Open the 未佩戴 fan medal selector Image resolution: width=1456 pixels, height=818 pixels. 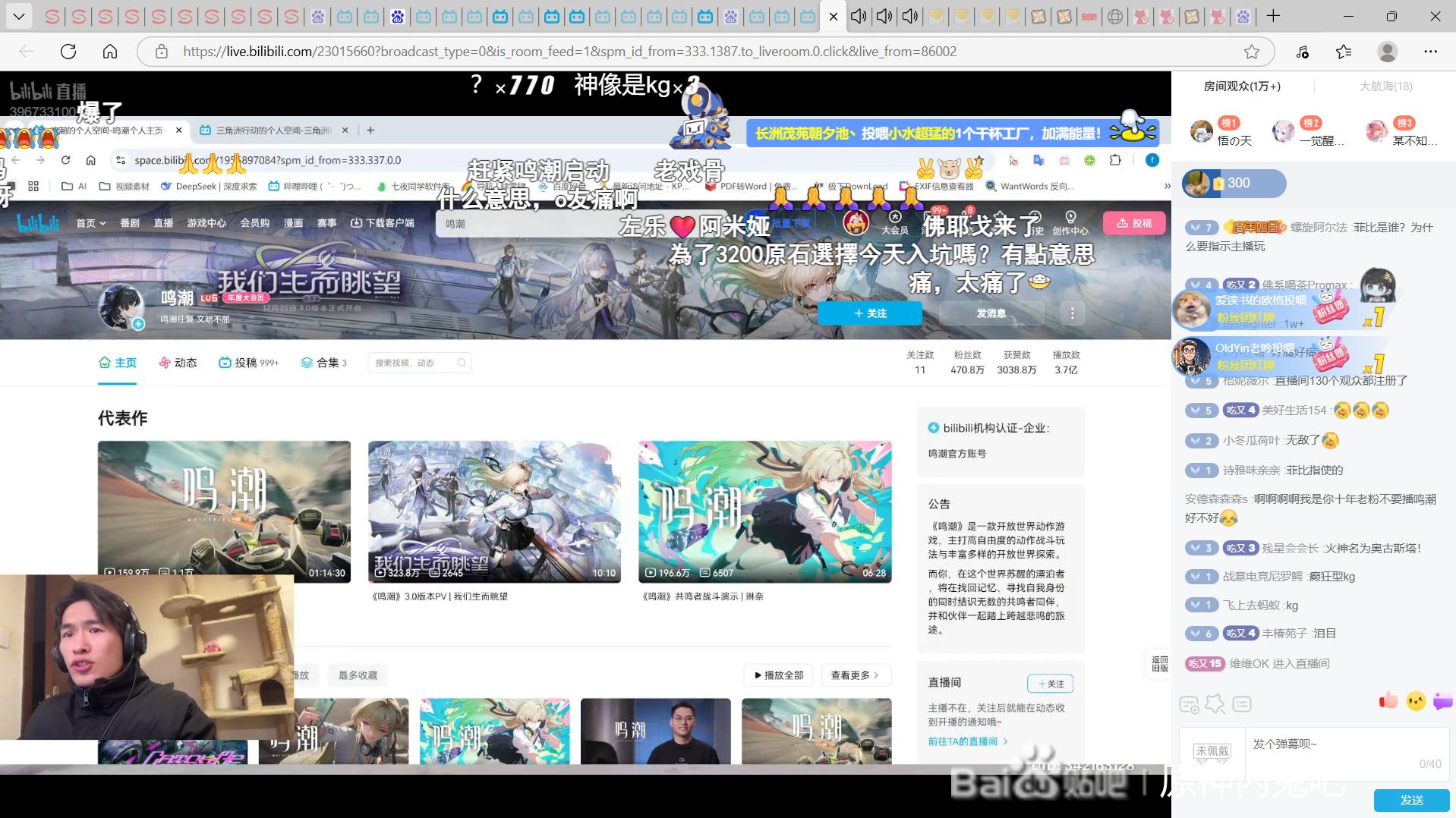1212,751
